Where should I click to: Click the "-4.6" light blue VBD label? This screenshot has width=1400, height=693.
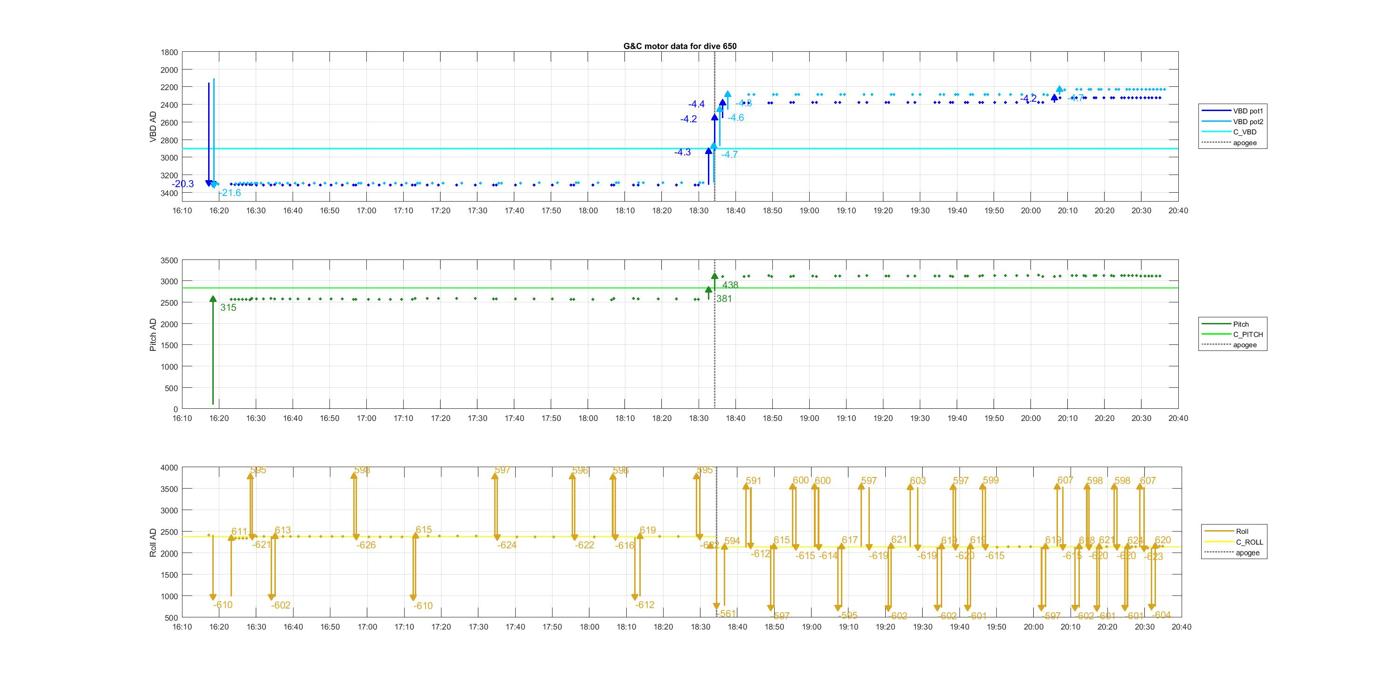pyautogui.click(x=735, y=118)
